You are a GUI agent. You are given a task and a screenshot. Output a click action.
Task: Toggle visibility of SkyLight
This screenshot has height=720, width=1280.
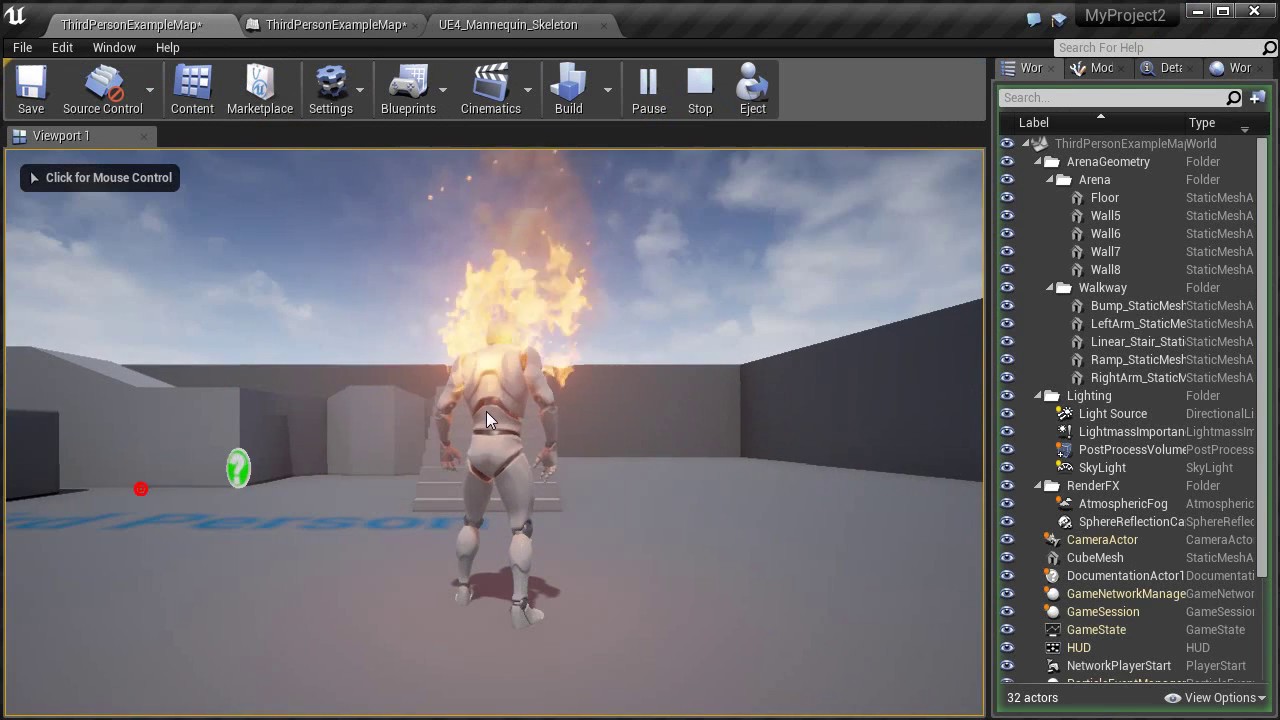click(x=1007, y=468)
